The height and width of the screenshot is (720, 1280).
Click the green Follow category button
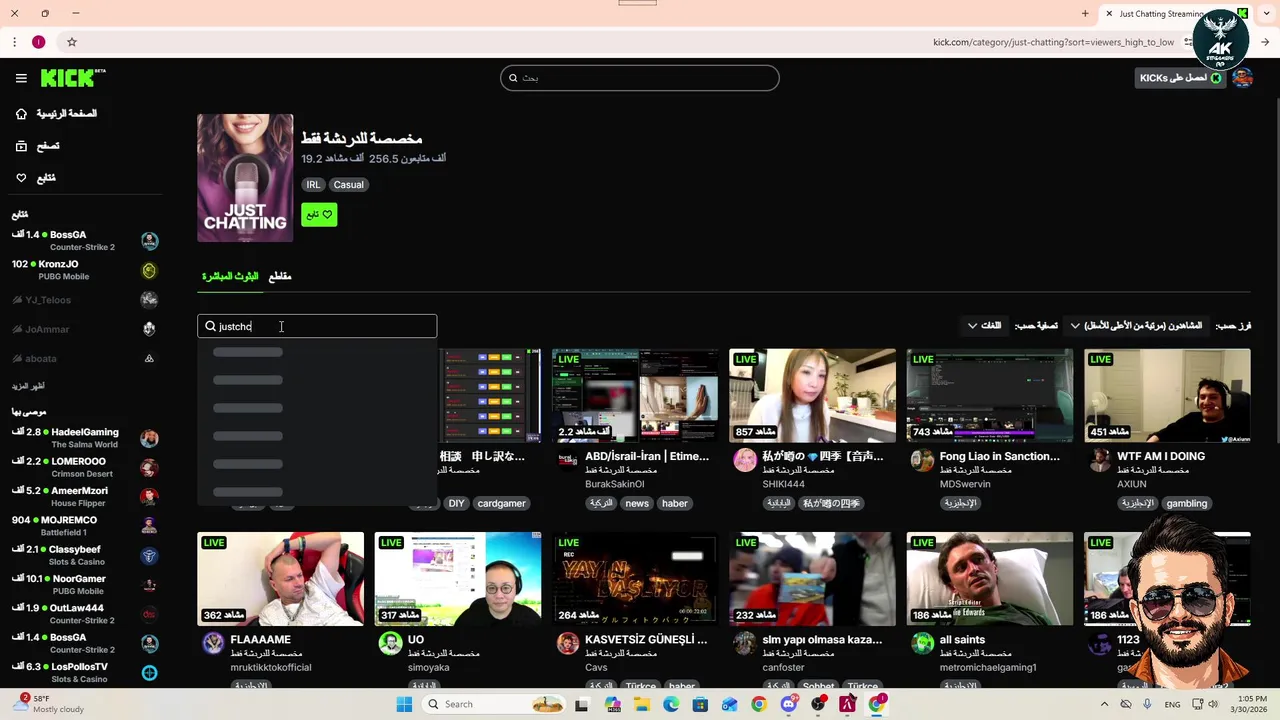tap(319, 215)
